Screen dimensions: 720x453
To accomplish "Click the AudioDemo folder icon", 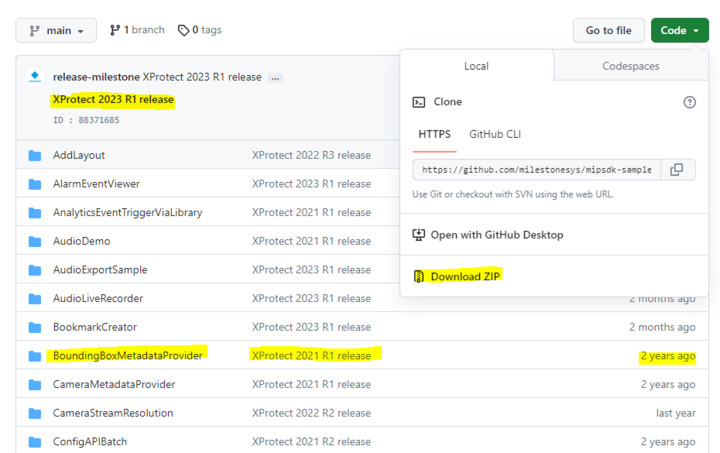I will tap(35, 241).
